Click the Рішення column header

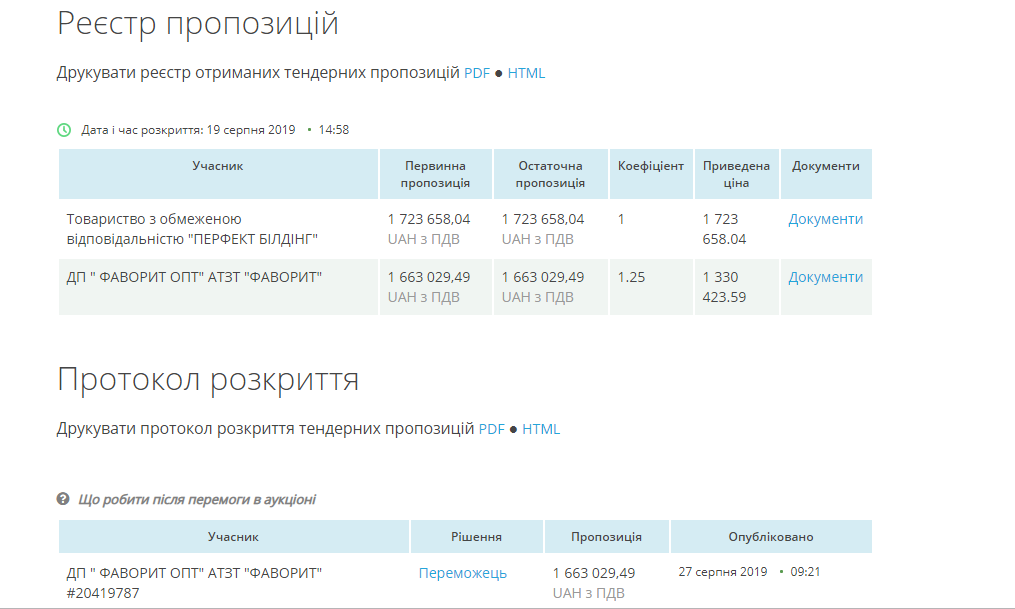[476, 537]
